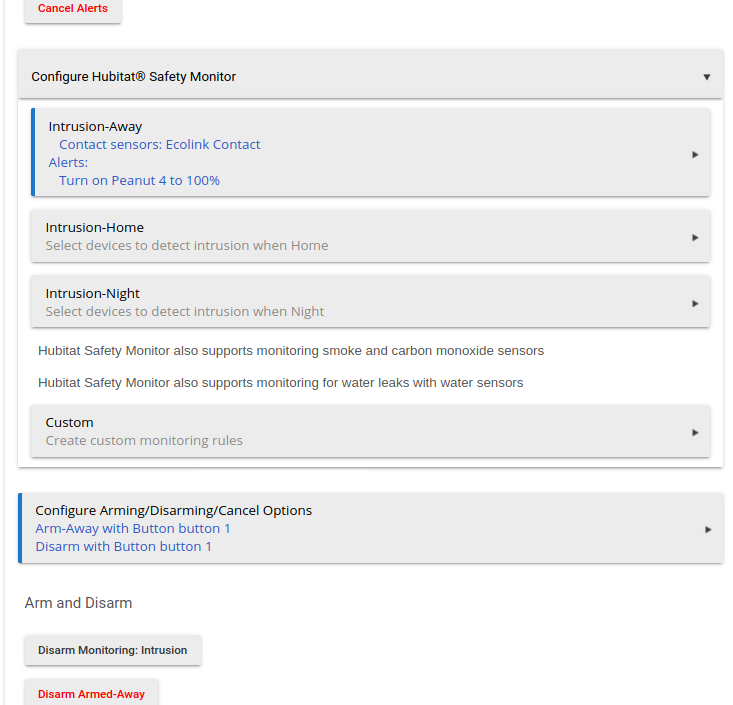
Task: Open the Intrusion-Away settings
Action: 371,152
